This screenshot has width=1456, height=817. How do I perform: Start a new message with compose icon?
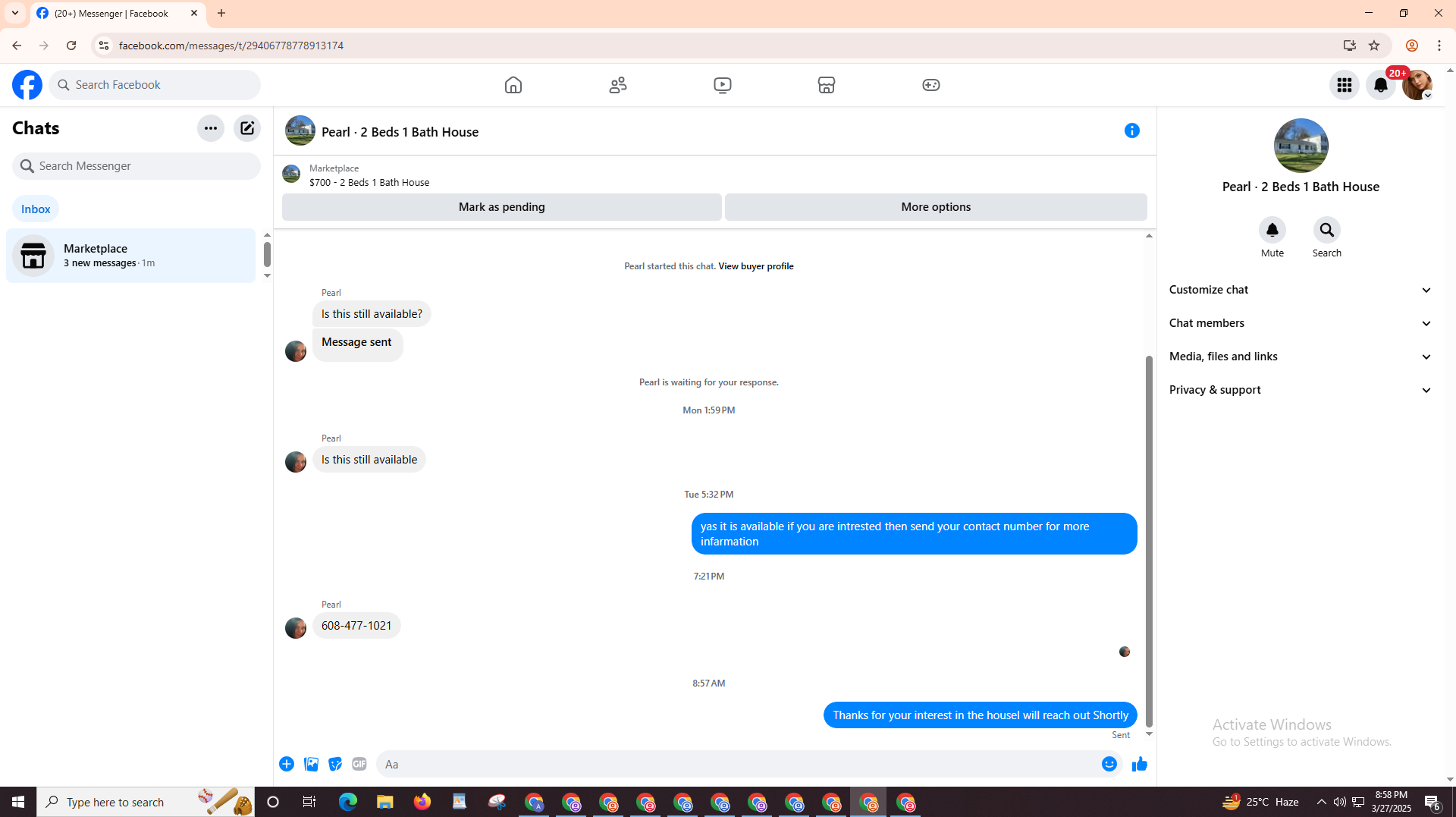(247, 128)
